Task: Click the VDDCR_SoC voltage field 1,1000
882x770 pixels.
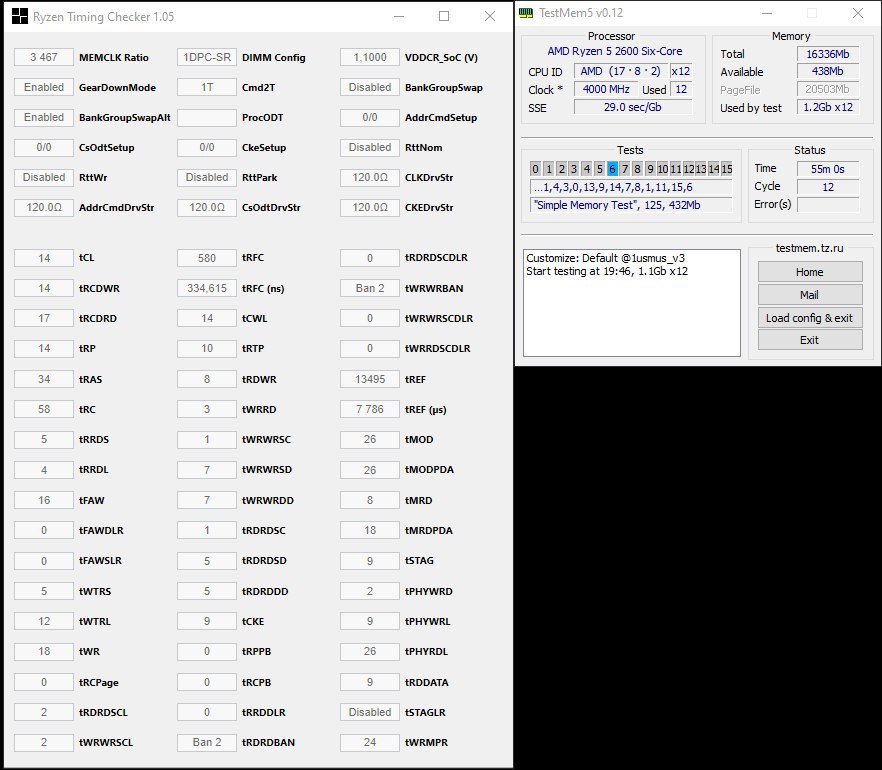Action: (x=370, y=57)
